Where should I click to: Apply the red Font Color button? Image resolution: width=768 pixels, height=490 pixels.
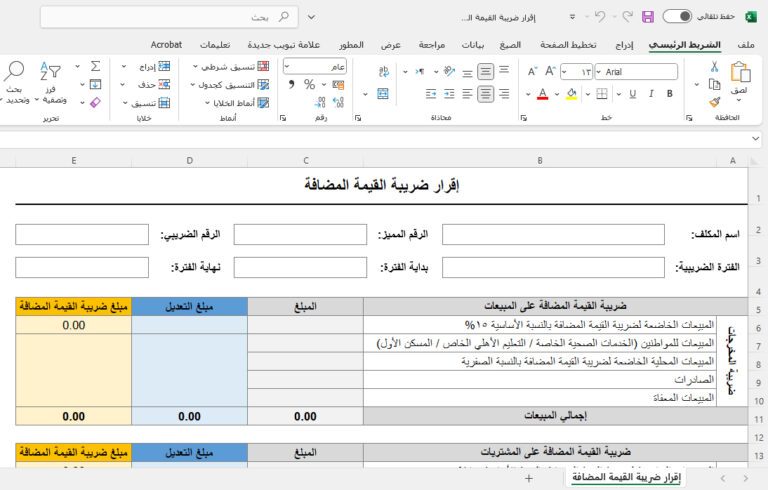coord(542,94)
